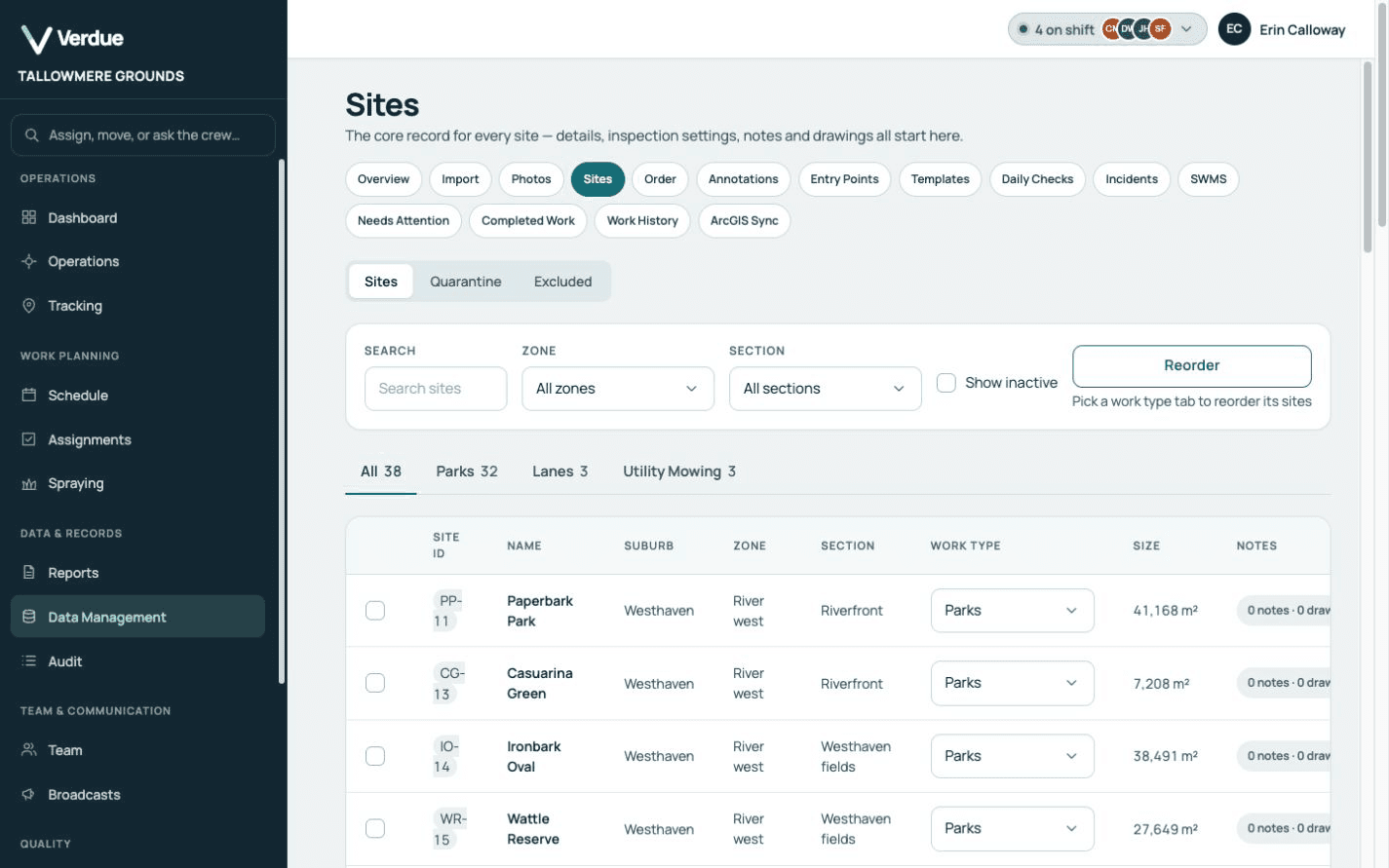Click the Spraying icon in sidebar
Screen dimensions: 1389x868
[29, 483]
